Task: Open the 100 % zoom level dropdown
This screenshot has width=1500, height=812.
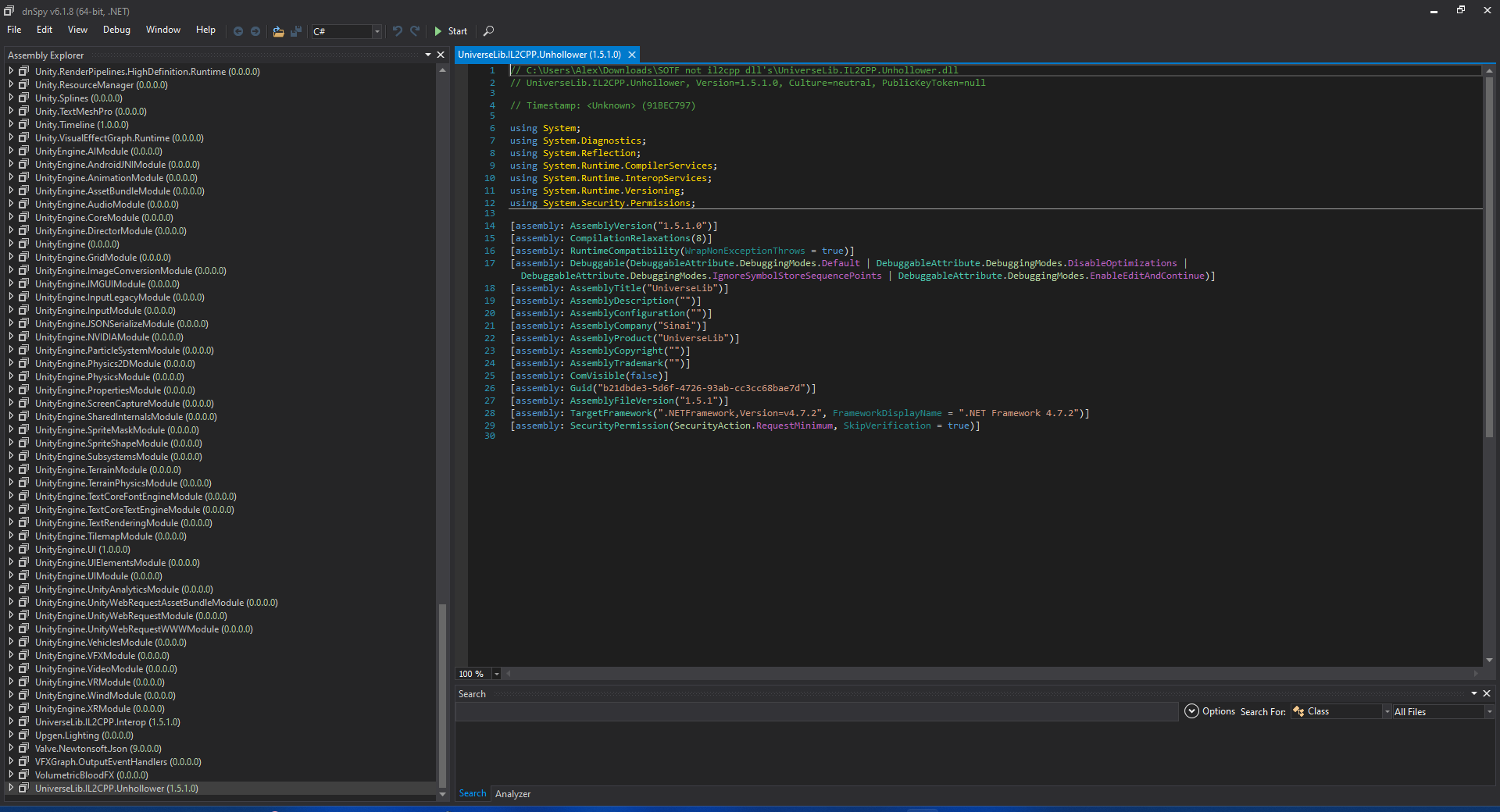Action: (x=496, y=674)
